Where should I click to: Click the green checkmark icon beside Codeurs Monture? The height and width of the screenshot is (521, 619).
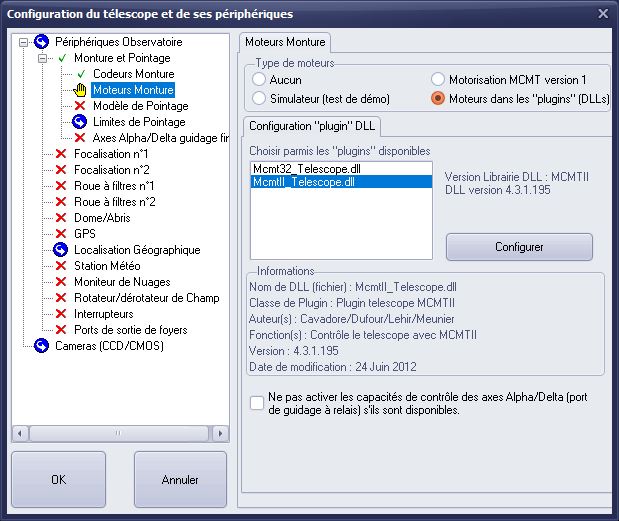click(81, 74)
